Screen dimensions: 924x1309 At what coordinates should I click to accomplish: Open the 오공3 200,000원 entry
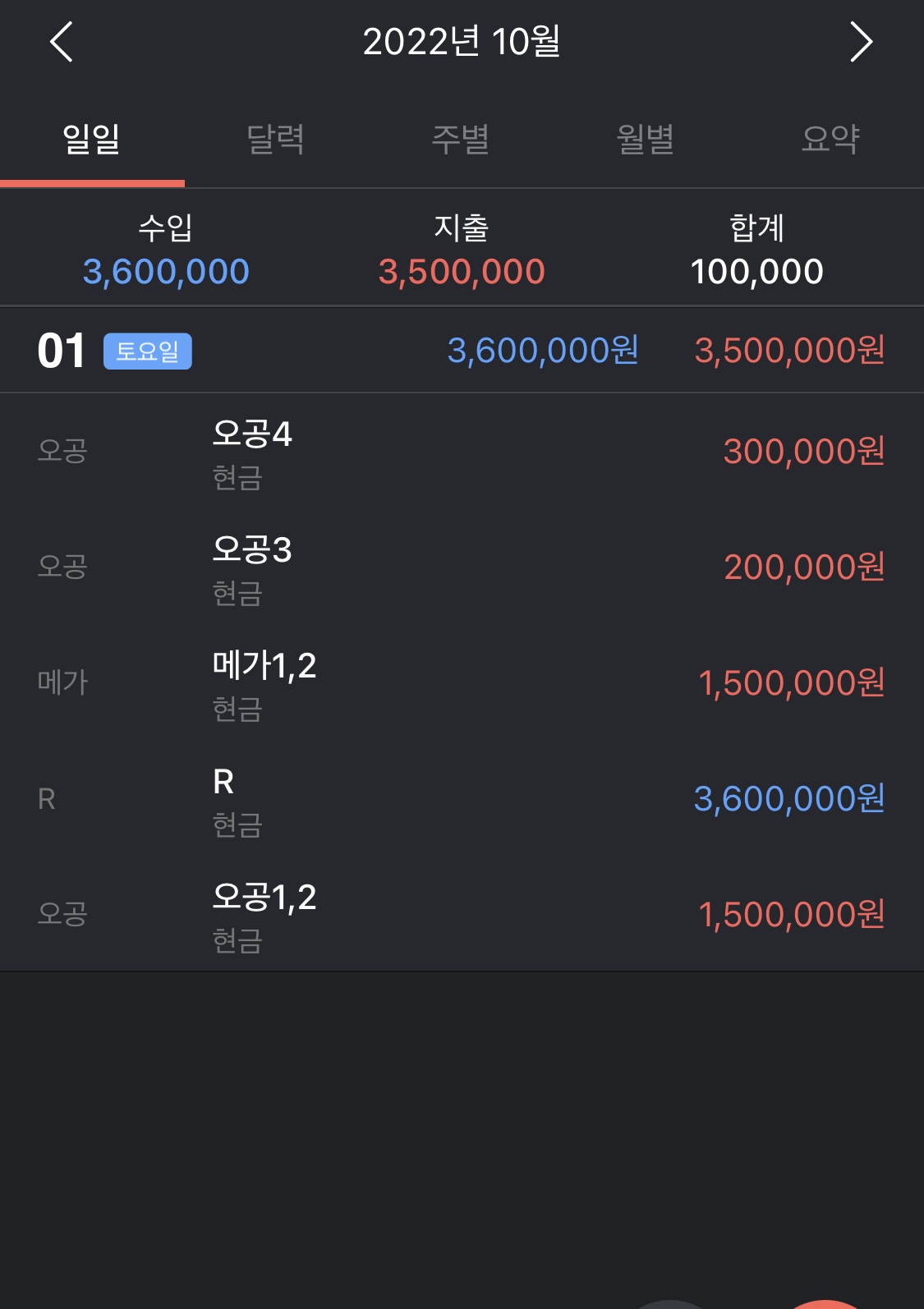click(x=462, y=567)
